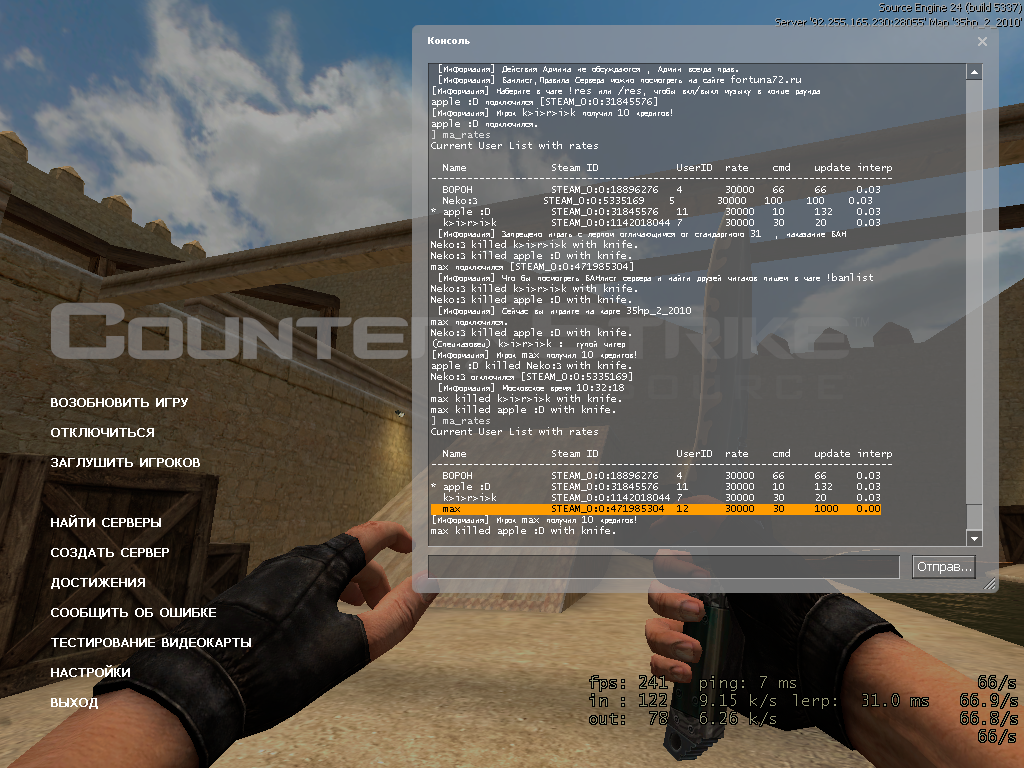
Task: Open ЗАГЛУШИТЬ ИГРОКОВ menu item
Action: [x=125, y=462]
